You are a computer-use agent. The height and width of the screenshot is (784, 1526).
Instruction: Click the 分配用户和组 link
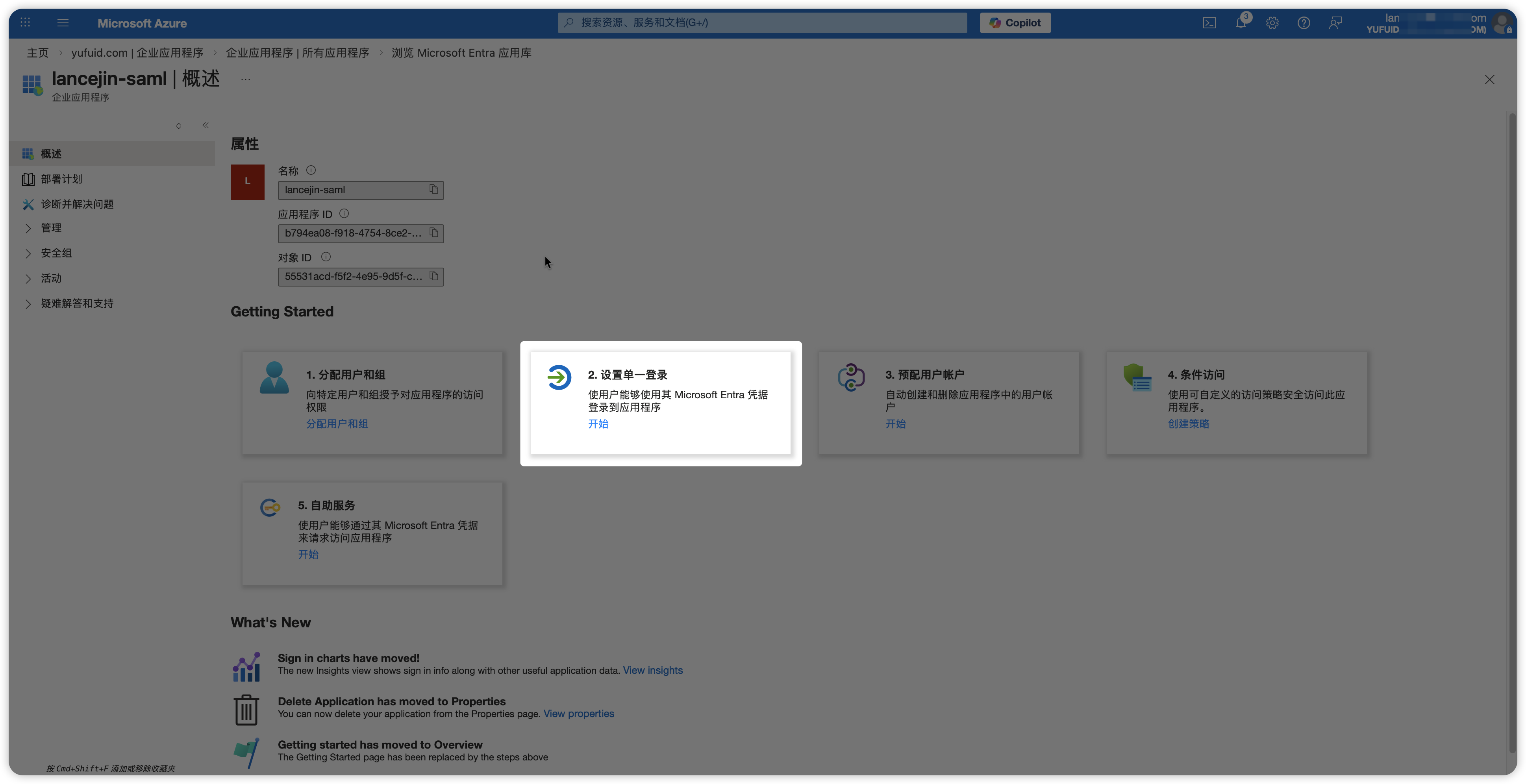pos(337,424)
